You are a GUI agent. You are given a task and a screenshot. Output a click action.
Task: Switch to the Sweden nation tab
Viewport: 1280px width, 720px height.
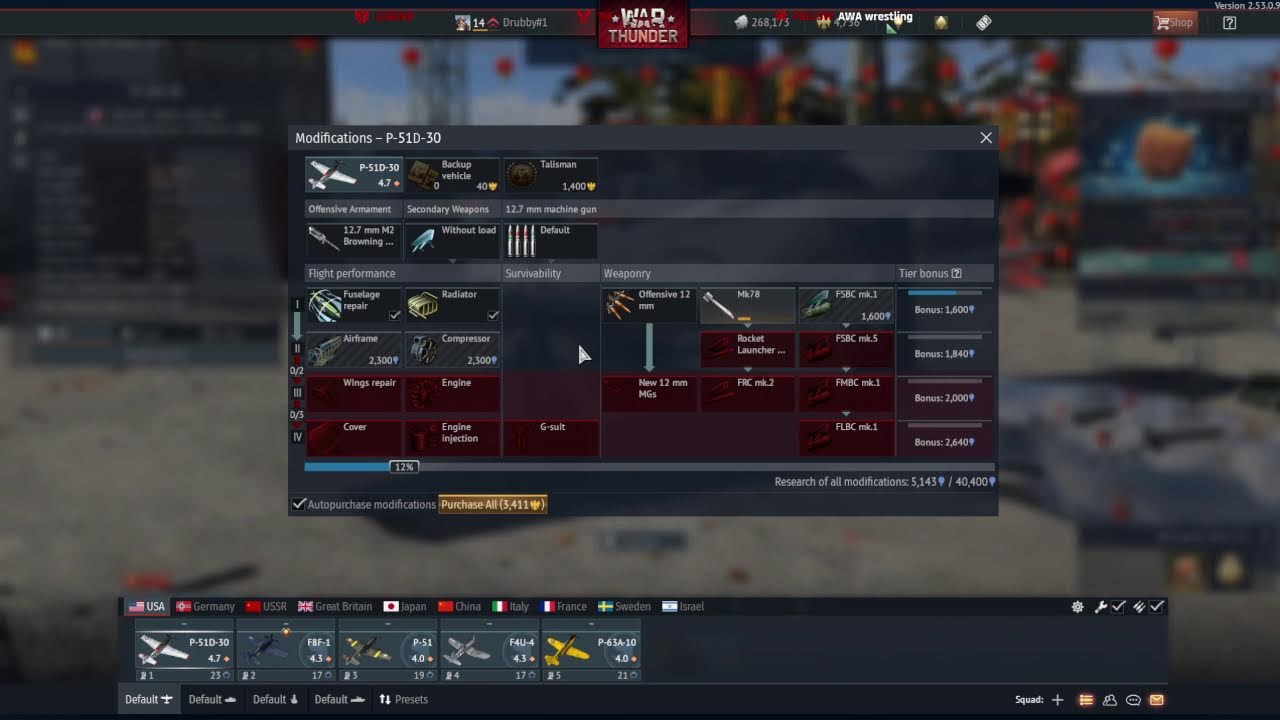point(624,606)
